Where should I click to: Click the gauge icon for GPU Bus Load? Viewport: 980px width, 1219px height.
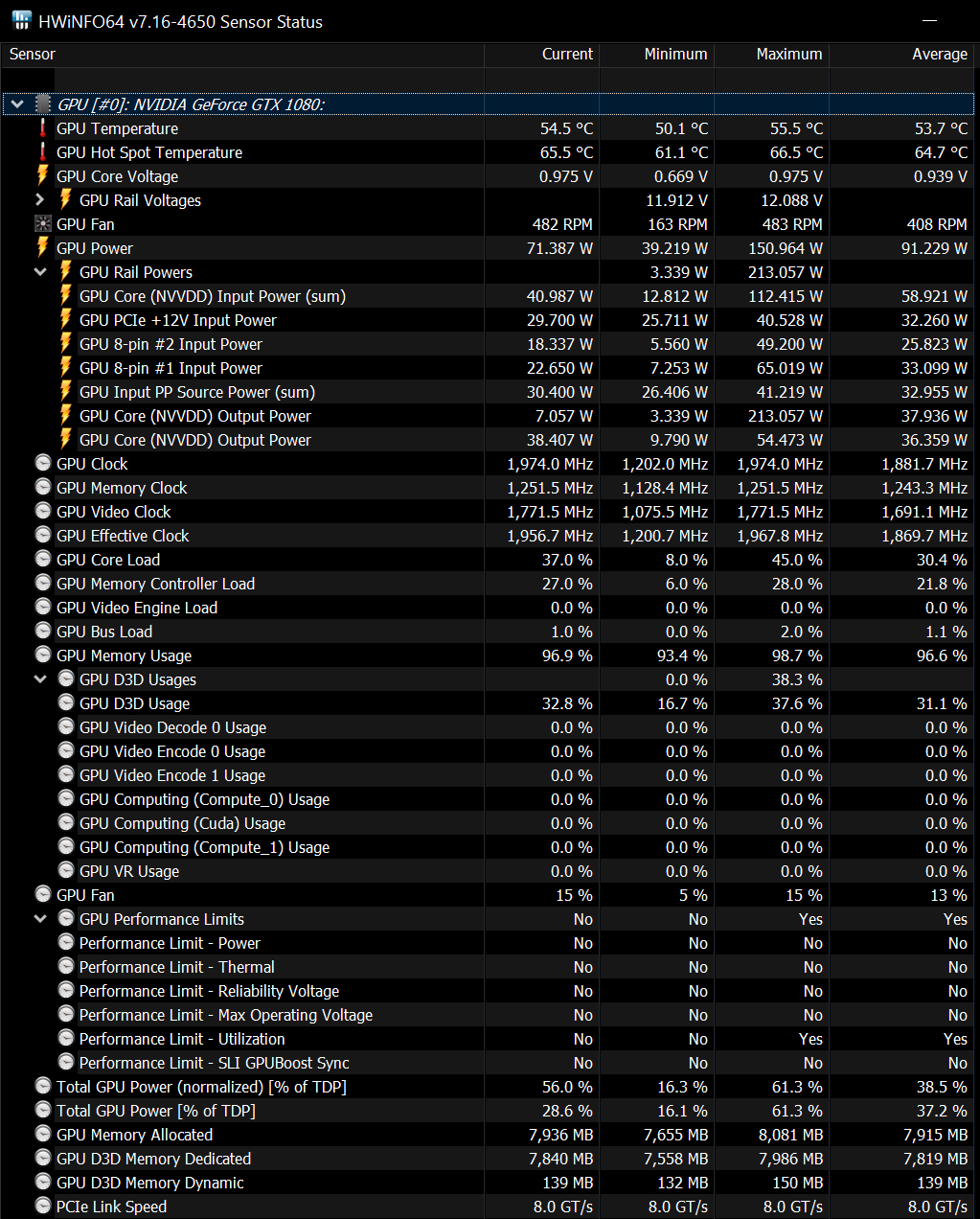click(x=43, y=631)
